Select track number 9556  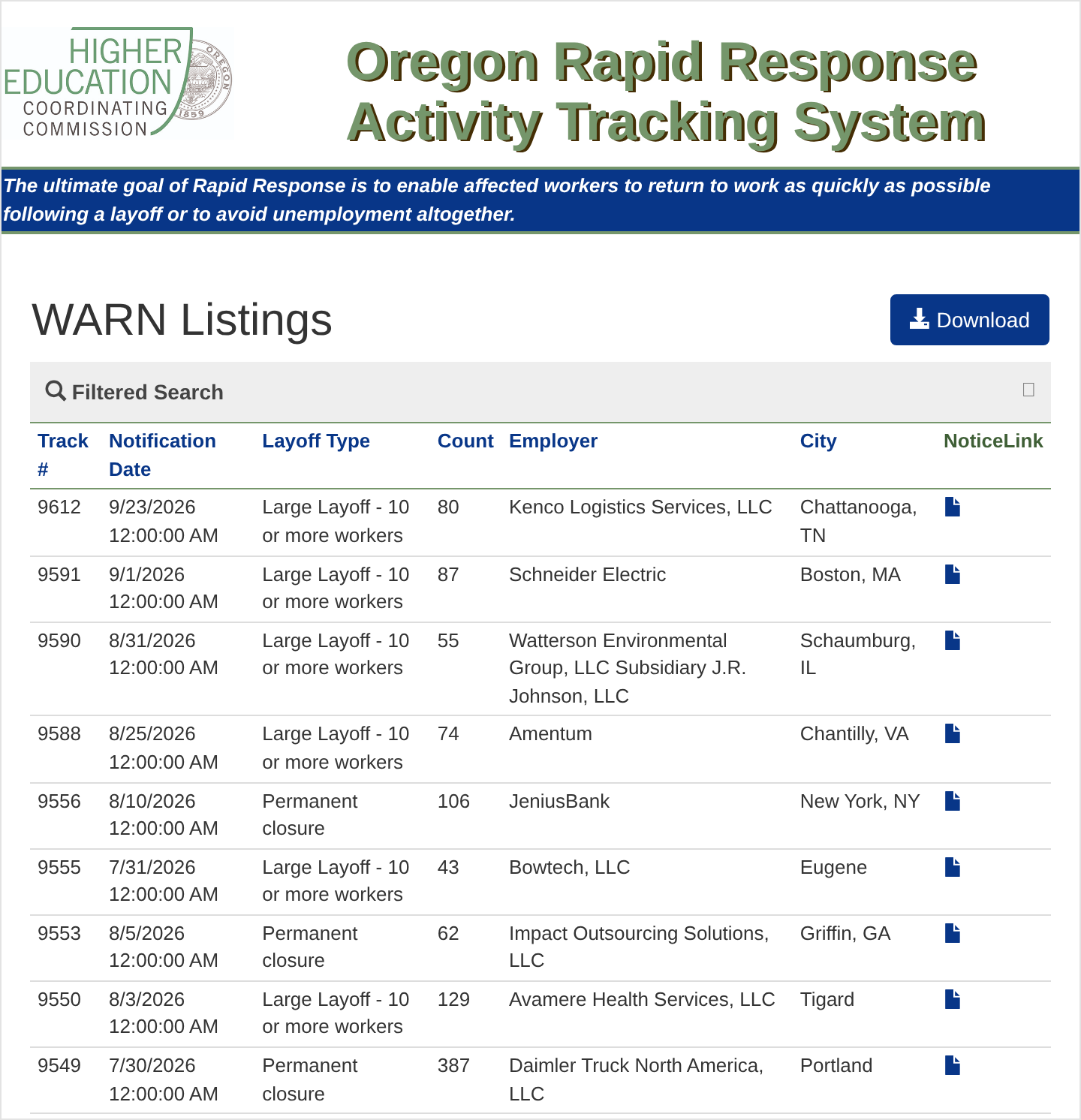(x=59, y=801)
